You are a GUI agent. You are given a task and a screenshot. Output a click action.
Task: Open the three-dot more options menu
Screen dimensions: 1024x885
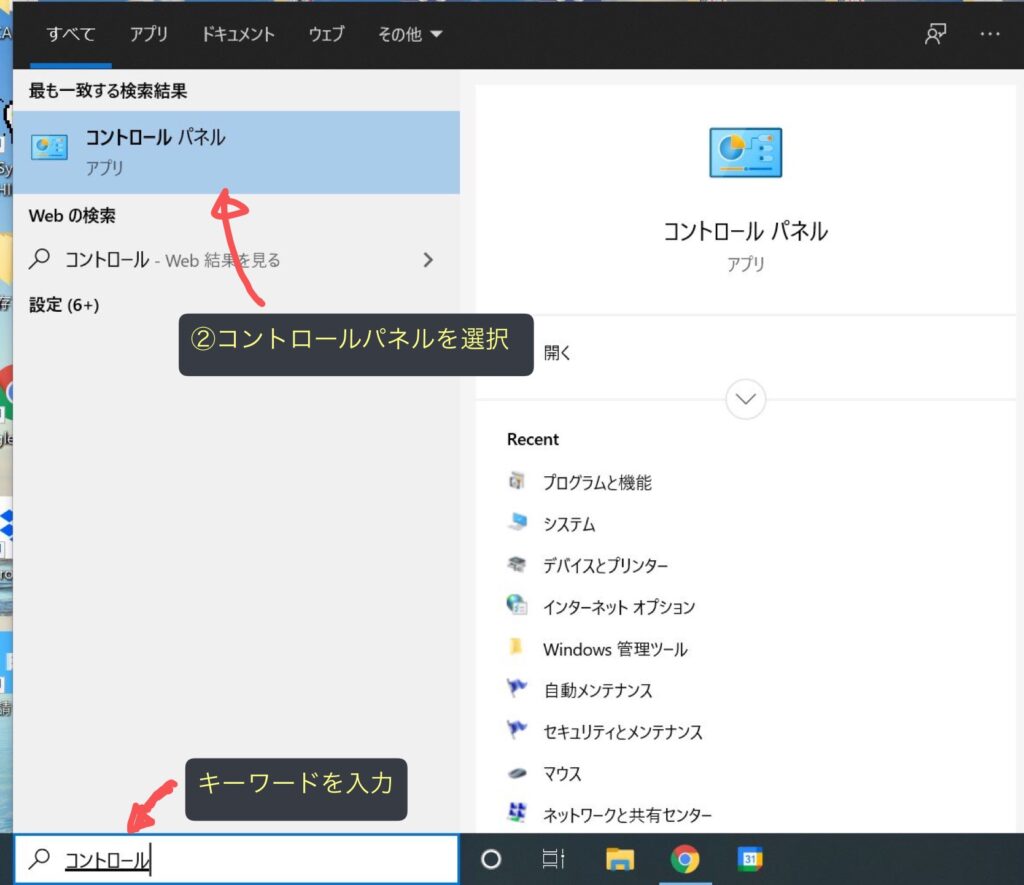990,34
